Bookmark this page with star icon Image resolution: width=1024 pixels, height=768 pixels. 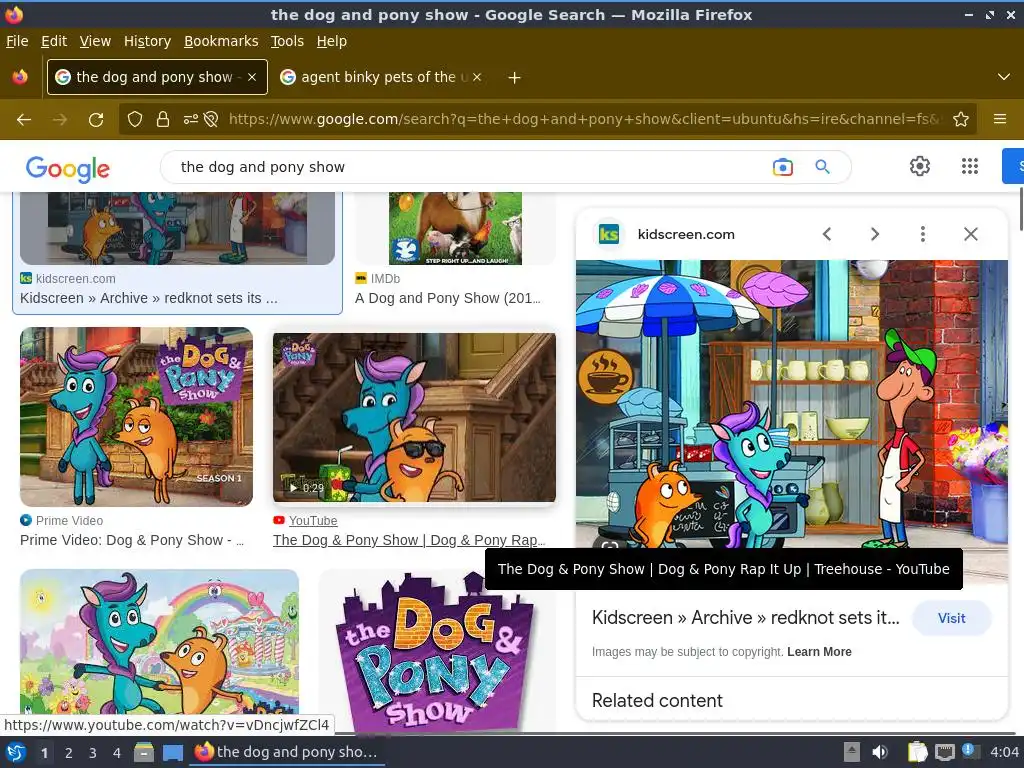pos(961,119)
